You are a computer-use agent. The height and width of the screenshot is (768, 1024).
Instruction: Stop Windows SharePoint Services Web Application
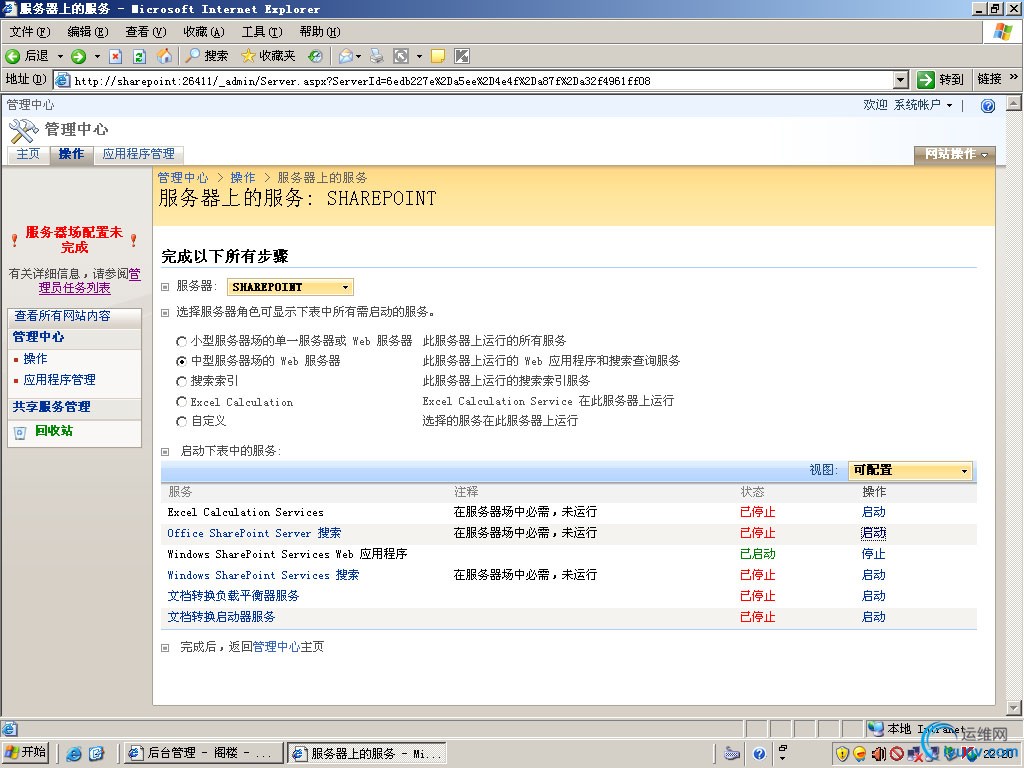[873, 554]
